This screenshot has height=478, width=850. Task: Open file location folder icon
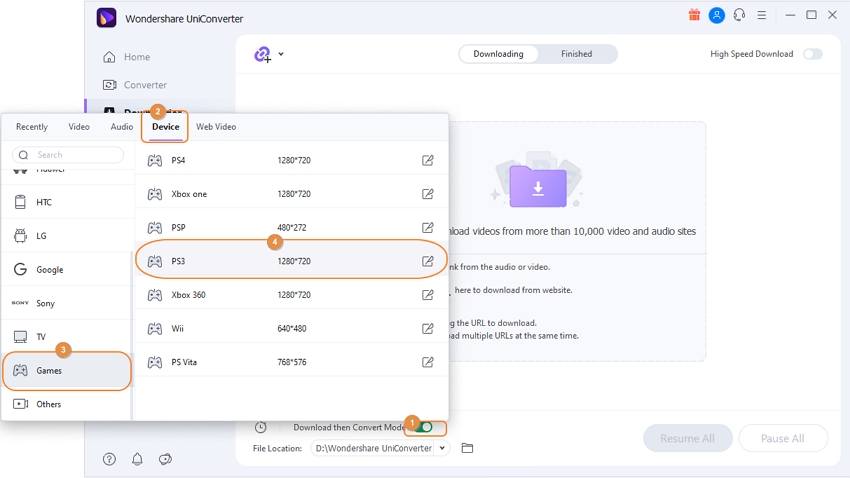467,449
